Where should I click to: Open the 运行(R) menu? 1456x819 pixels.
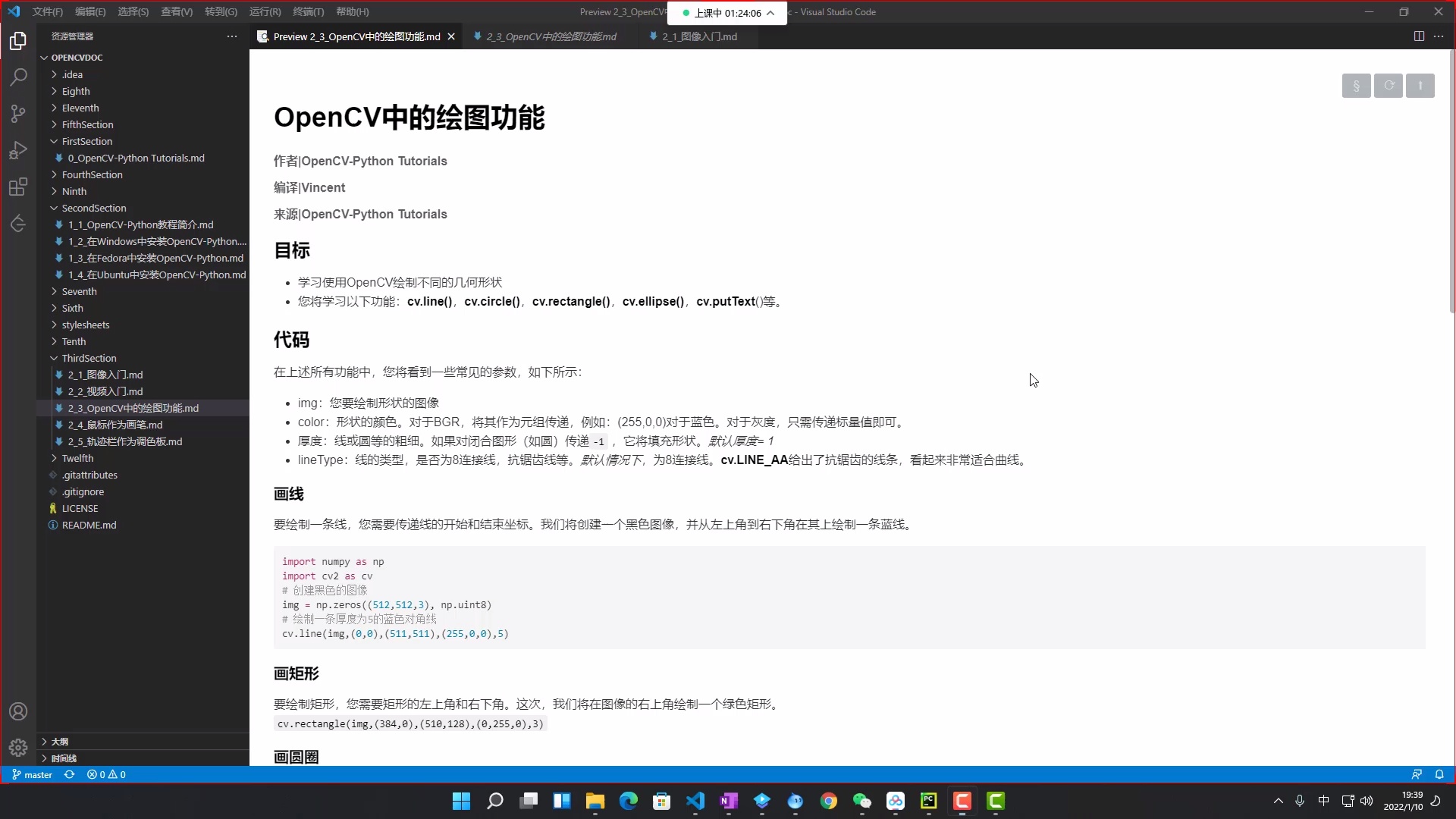264,11
